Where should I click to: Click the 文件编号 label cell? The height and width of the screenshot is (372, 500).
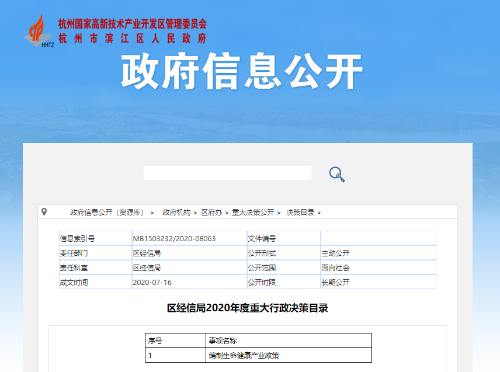coord(283,238)
